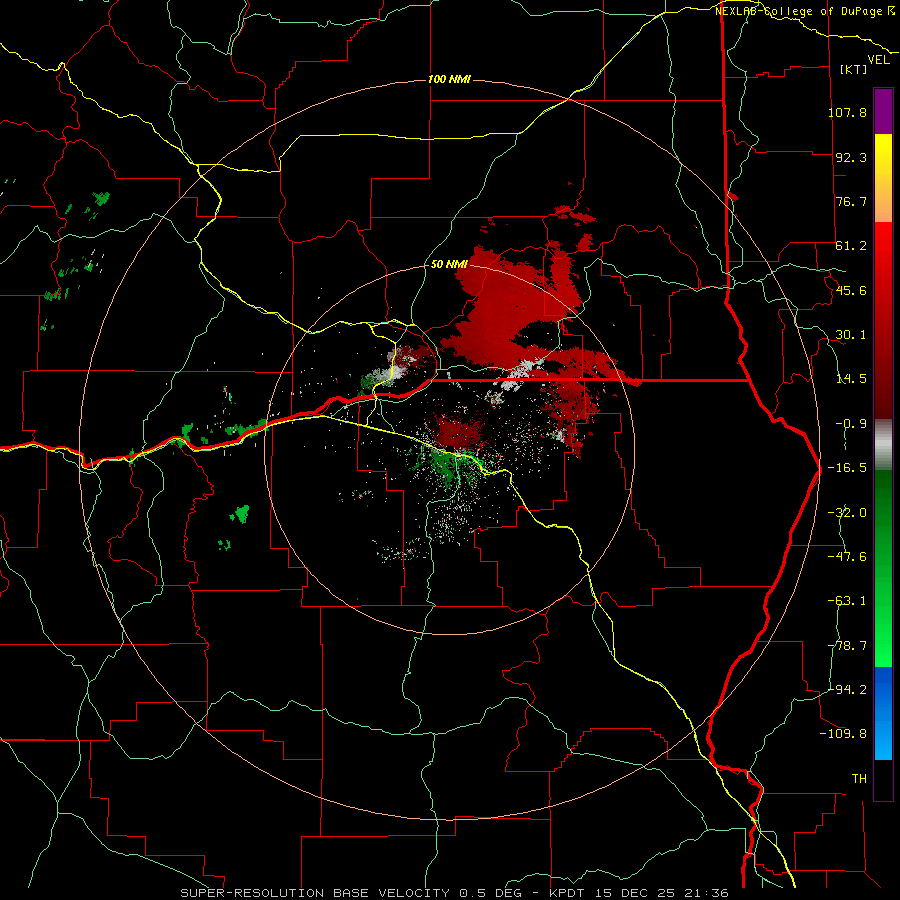Click the "76.7" velocity scale value

(851, 201)
